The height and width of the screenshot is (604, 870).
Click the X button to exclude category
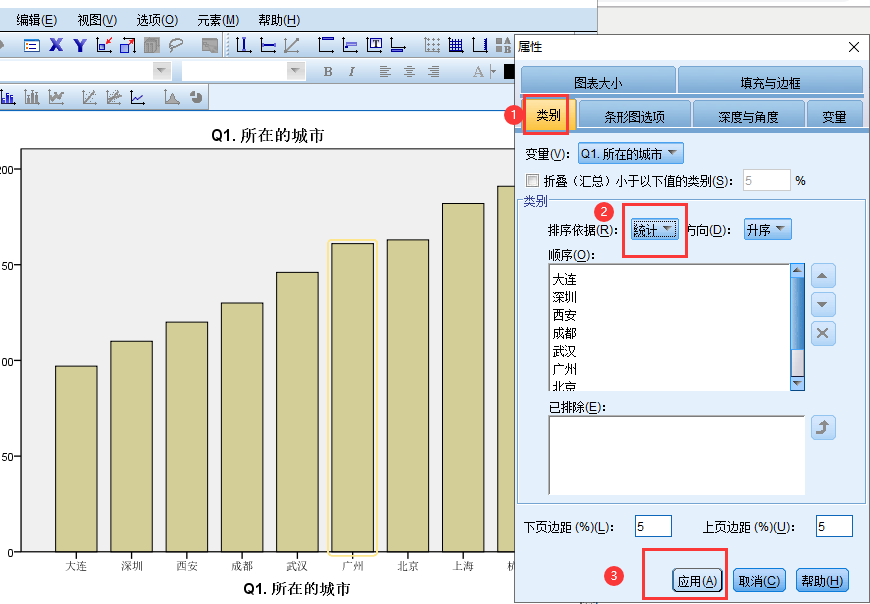(x=823, y=333)
